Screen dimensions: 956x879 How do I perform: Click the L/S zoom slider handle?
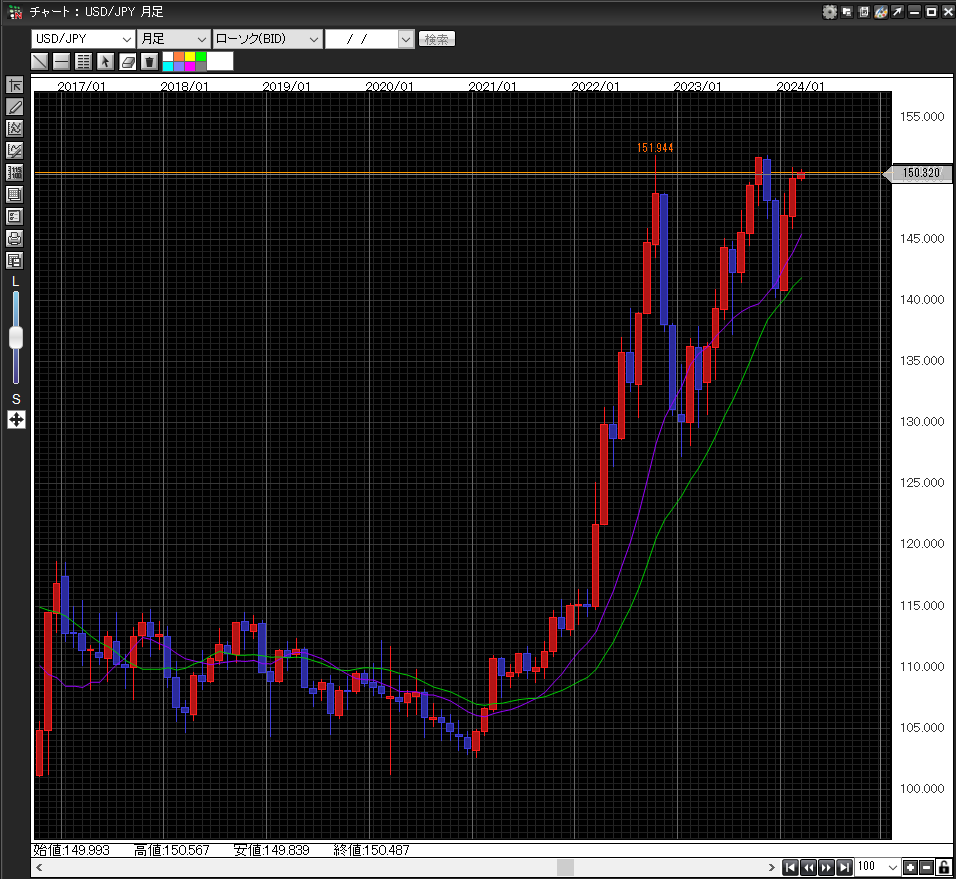tap(15, 338)
